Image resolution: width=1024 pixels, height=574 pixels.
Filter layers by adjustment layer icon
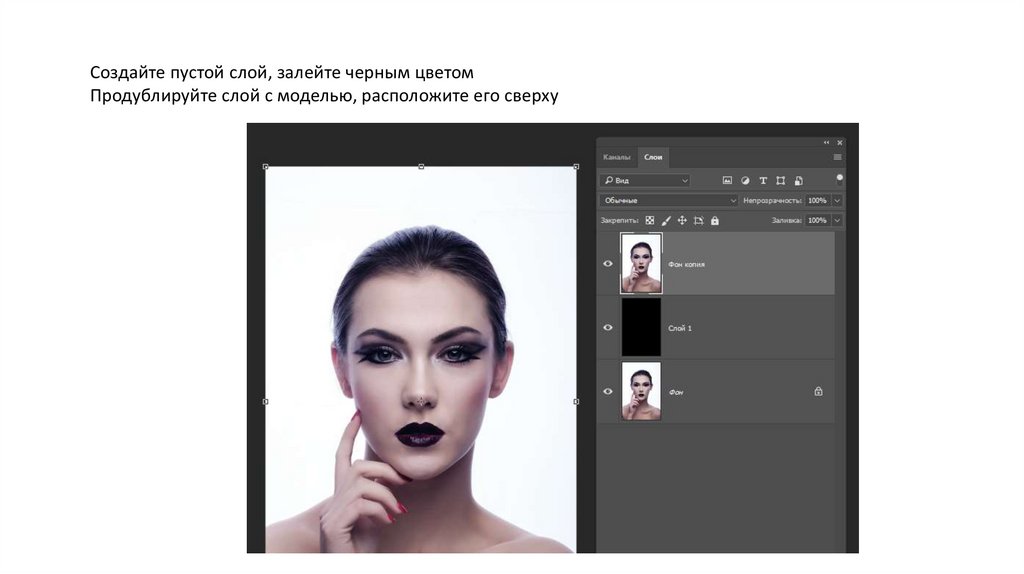point(745,181)
